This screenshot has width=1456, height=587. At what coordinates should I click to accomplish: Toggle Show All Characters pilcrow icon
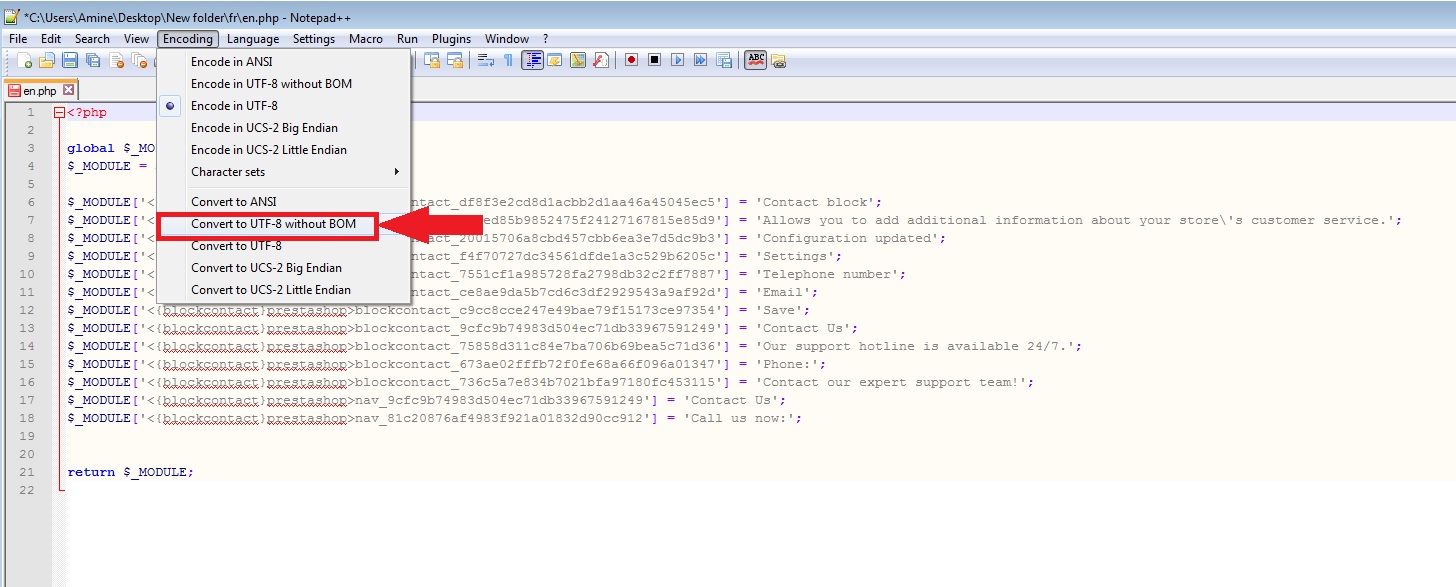[x=508, y=60]
